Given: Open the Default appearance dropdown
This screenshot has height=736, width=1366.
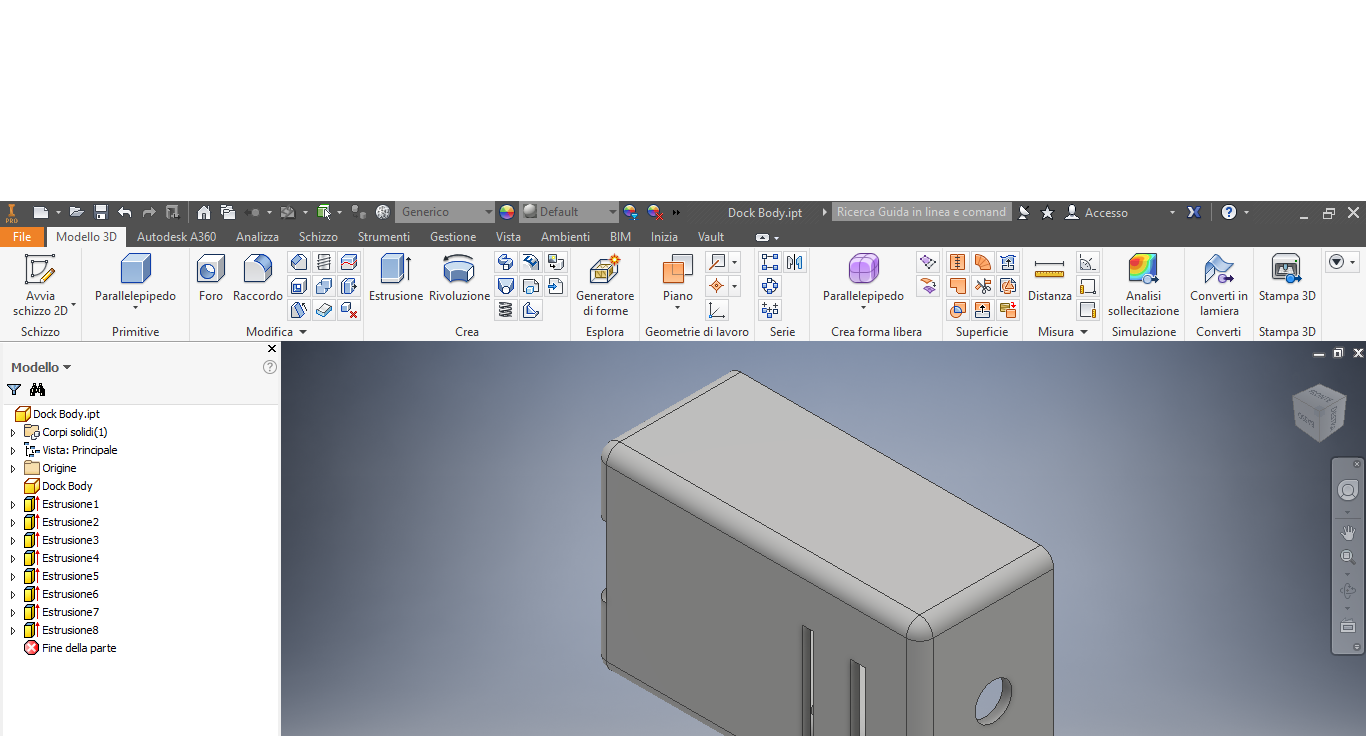Looking at the screenshot, I should click(569, 212).
